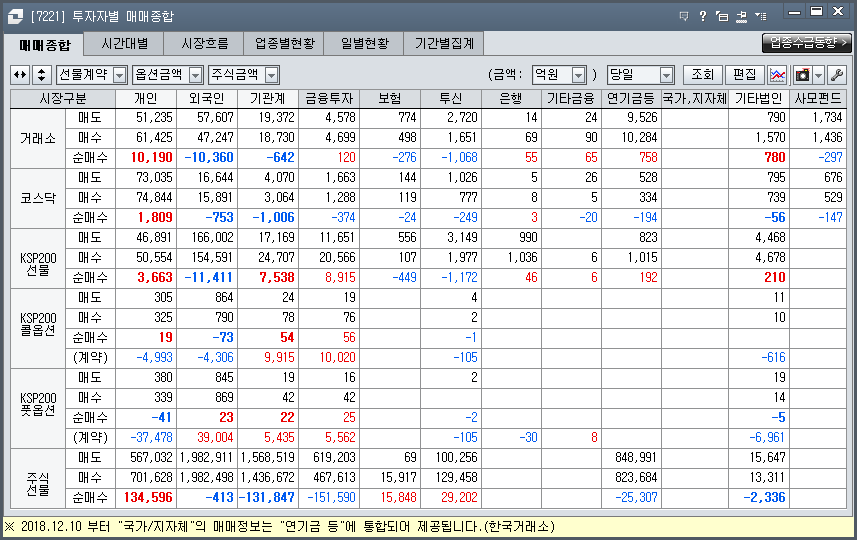Click the 기타법인 column header
Screen dimensions: 857x540
click(x=759, y=98)
